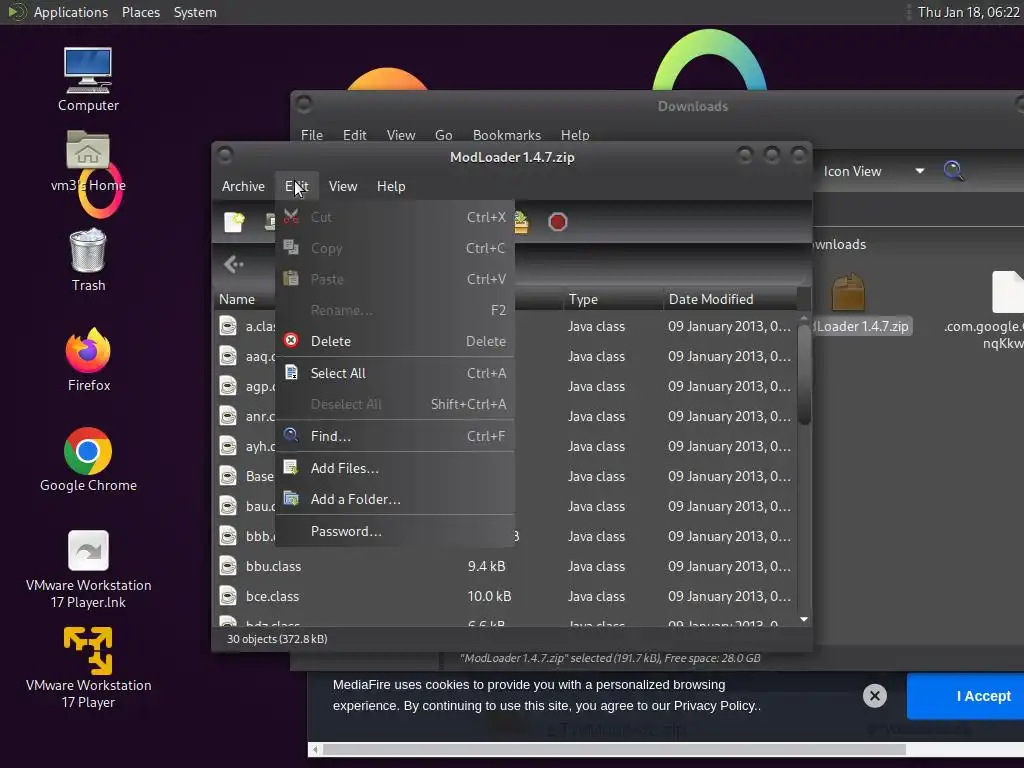Select the bbu.class row
Image resolution: width=1024 pixels, height=768 pixels.
(x=506, y=566)
